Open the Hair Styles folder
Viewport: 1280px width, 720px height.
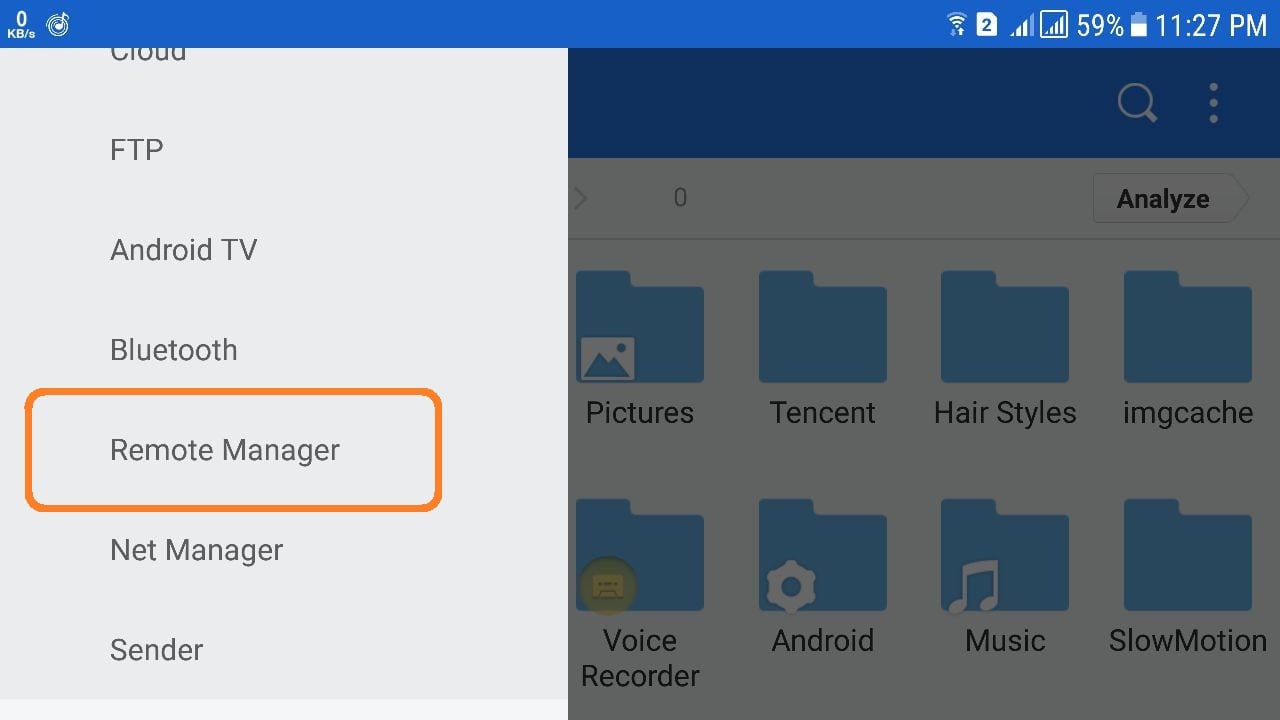coord(1005,328)
